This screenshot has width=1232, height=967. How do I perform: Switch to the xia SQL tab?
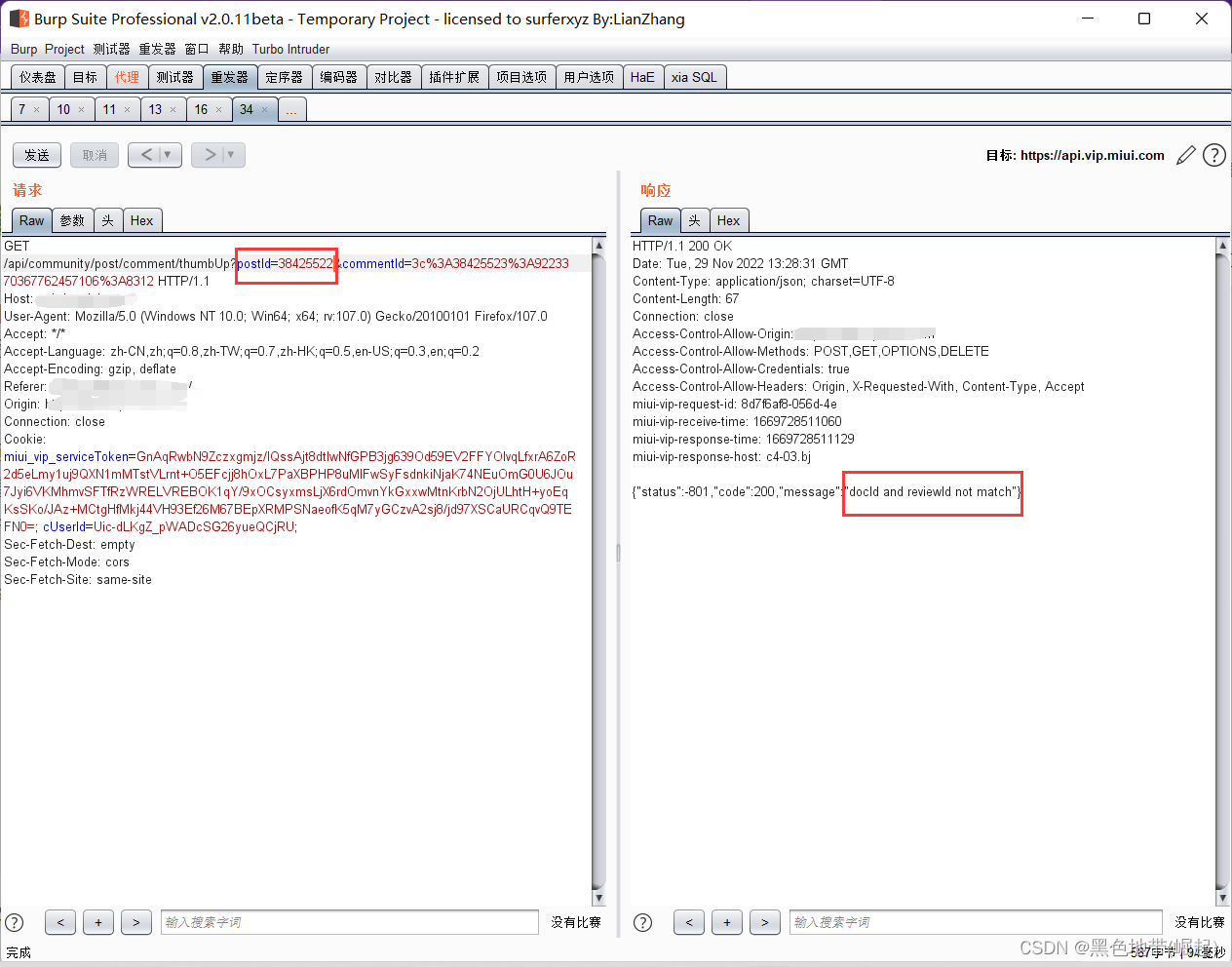(695, 77)
